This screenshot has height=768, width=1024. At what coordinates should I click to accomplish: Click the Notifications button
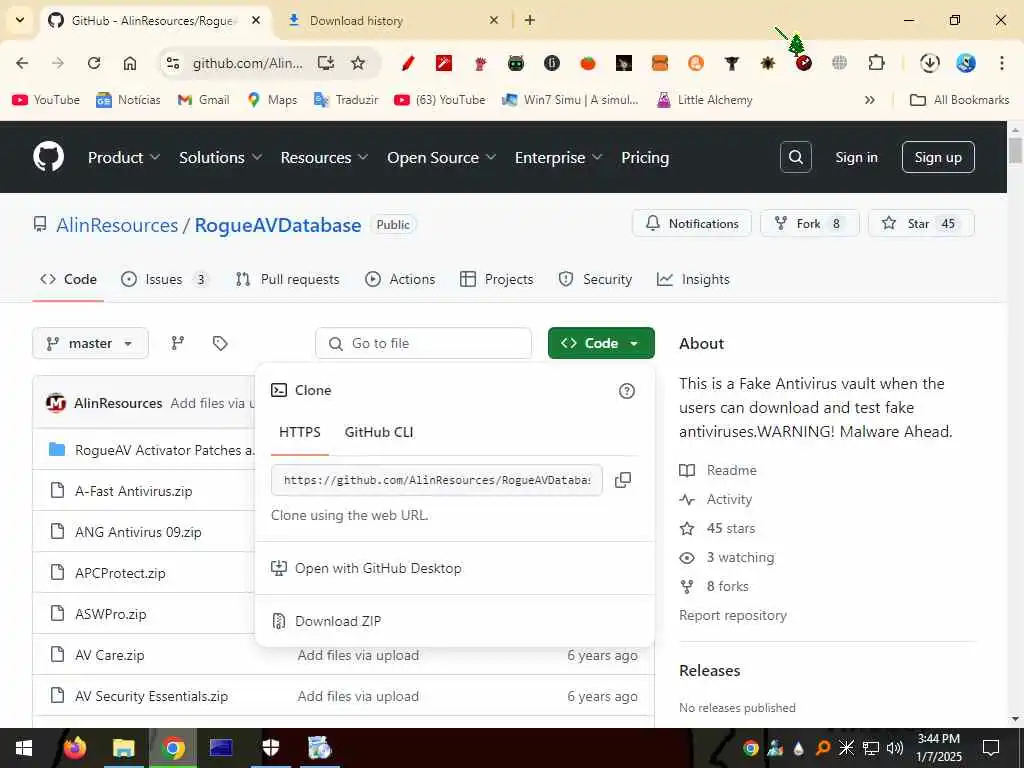[692, 223]
